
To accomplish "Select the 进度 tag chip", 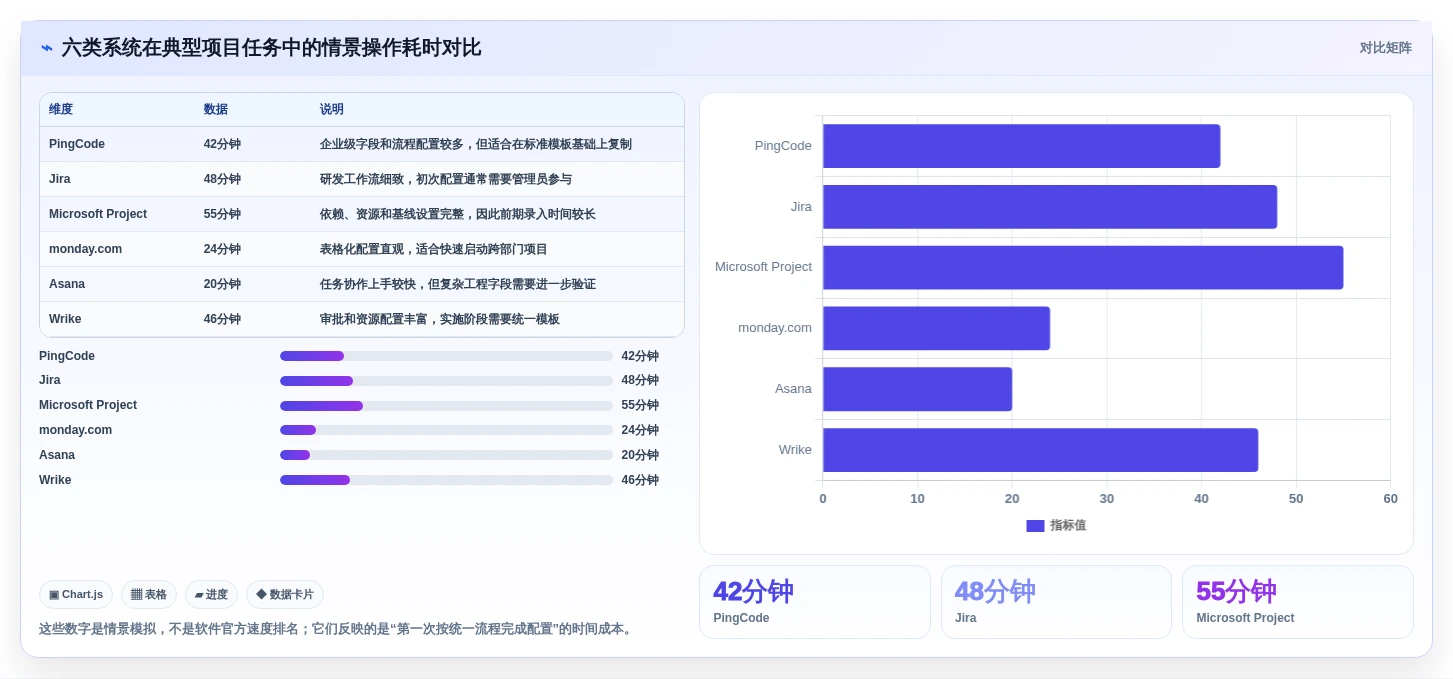I will tap(211, 594).
